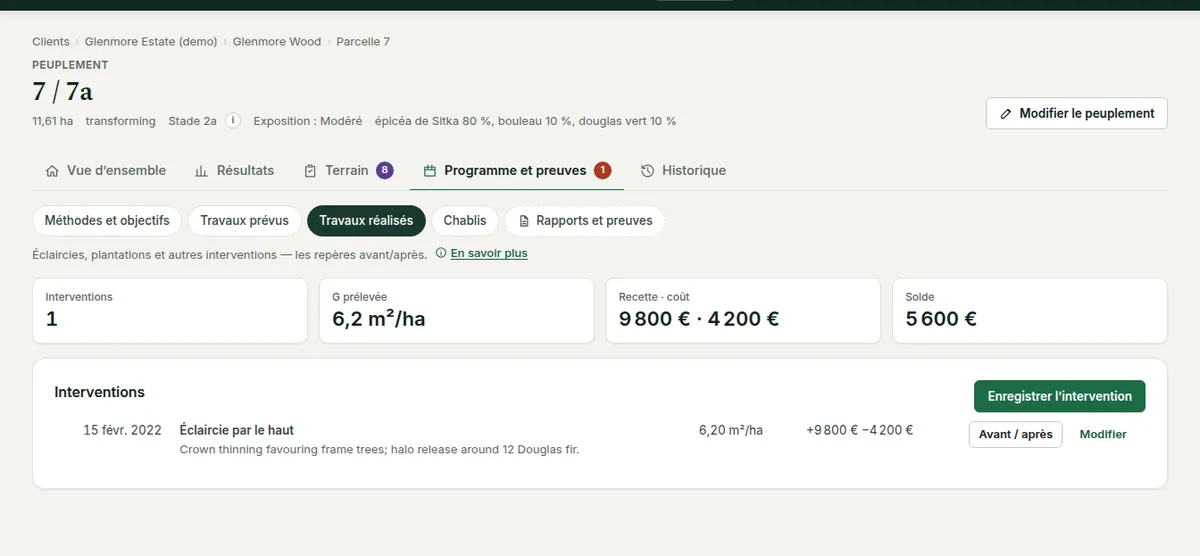Go to Clients in the breadcrumb
Image resolution: width=1200 pixels, height=556 pixels.
51,42
